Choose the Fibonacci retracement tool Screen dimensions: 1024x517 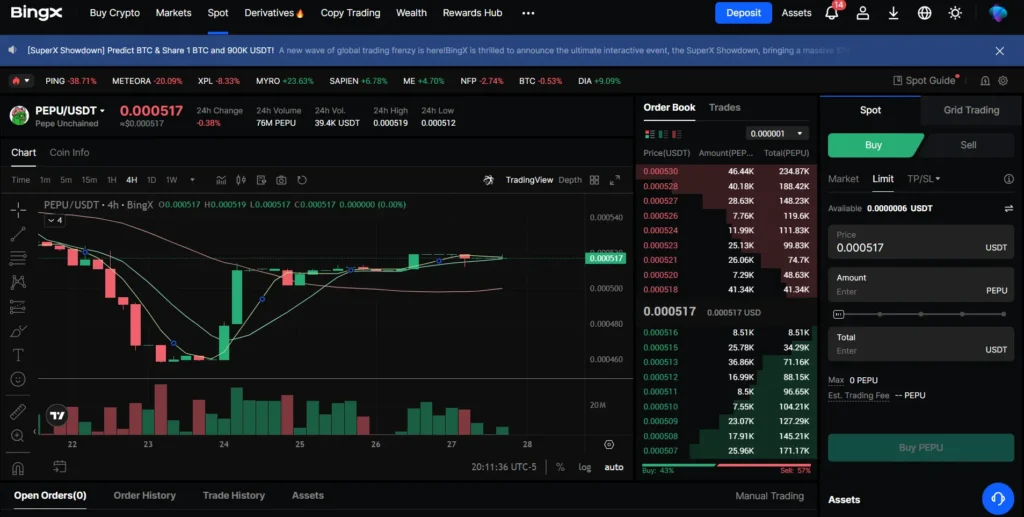click(x=18, y=258)
